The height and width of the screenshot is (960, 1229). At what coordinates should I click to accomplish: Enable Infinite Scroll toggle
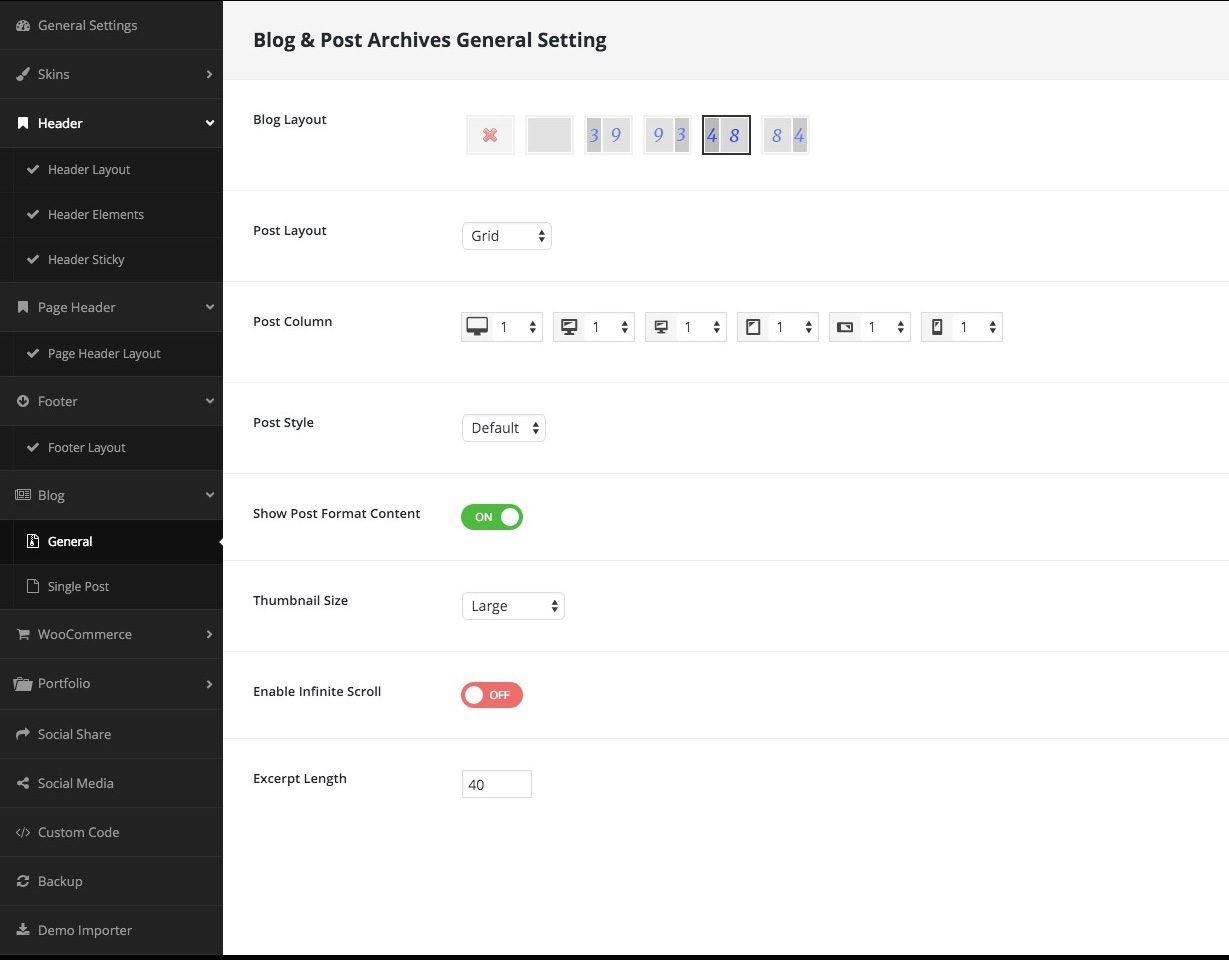click(492, 695)
